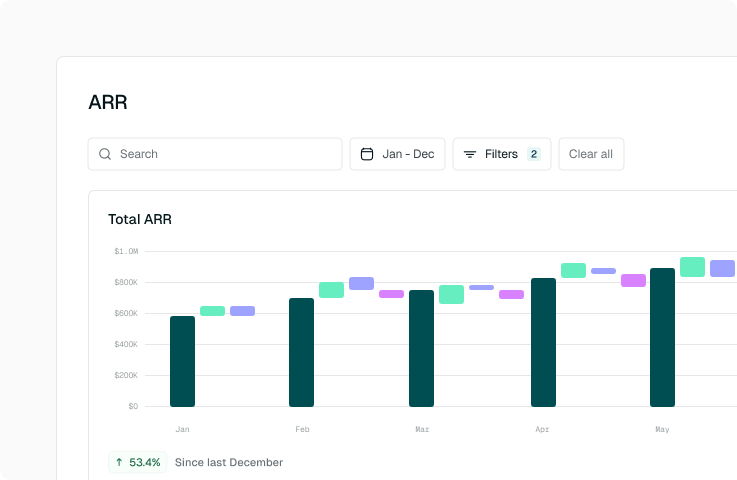737x480 pixels.
Task: Click the filter count badge showing 2
Action: [x=534, y=154]
